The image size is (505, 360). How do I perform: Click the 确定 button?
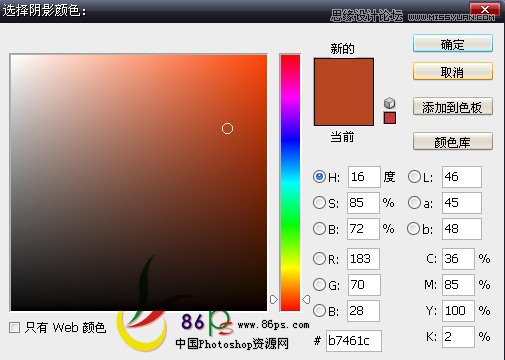(453, 43)
